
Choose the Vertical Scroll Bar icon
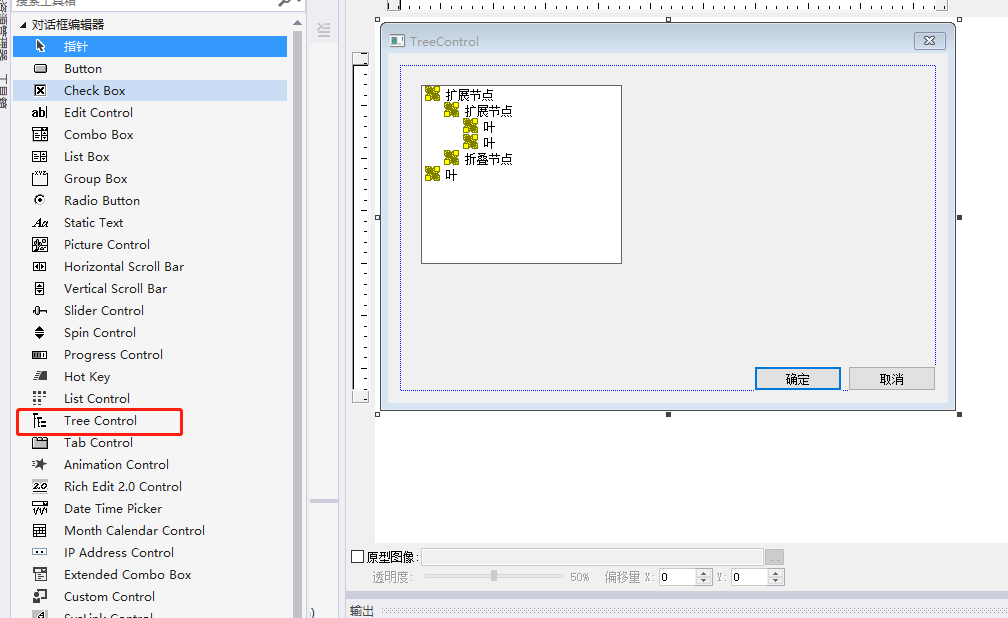(x=40, y=288)
